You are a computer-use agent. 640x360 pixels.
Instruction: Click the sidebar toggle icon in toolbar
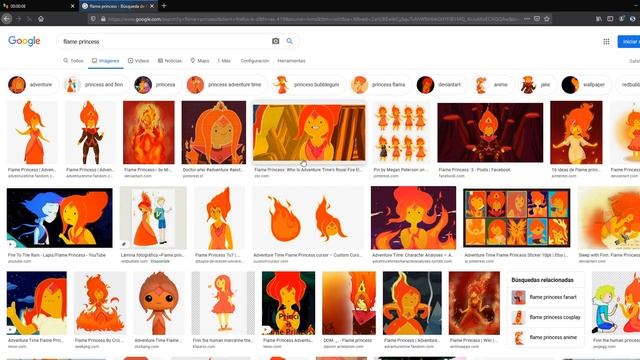click(610, 19)
